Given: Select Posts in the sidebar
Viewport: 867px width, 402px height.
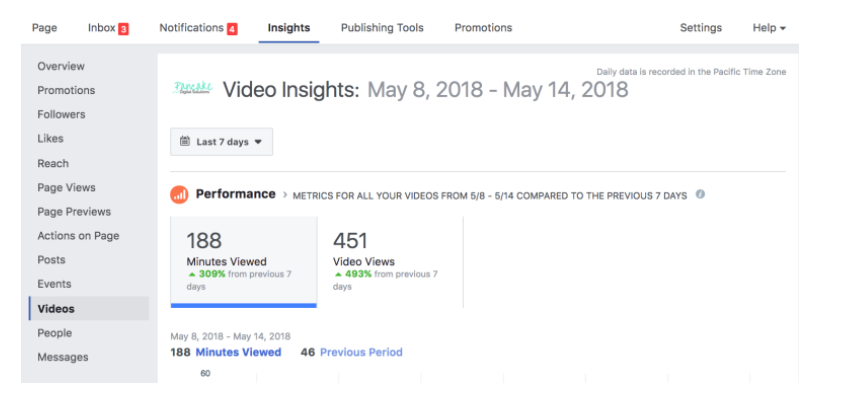Looking at the screenshot, I should pos(51,260).
